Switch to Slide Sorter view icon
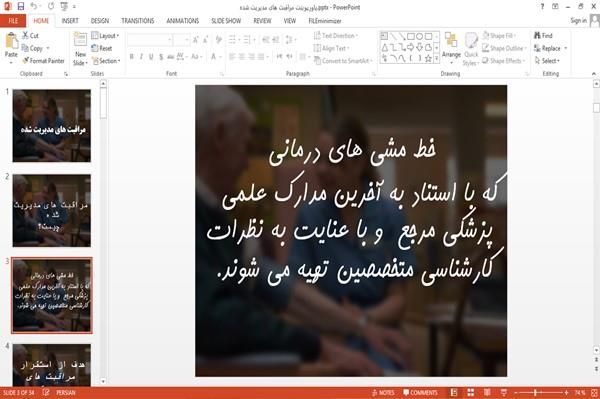The width and height of the screenshot is (600, 399). 471,392
